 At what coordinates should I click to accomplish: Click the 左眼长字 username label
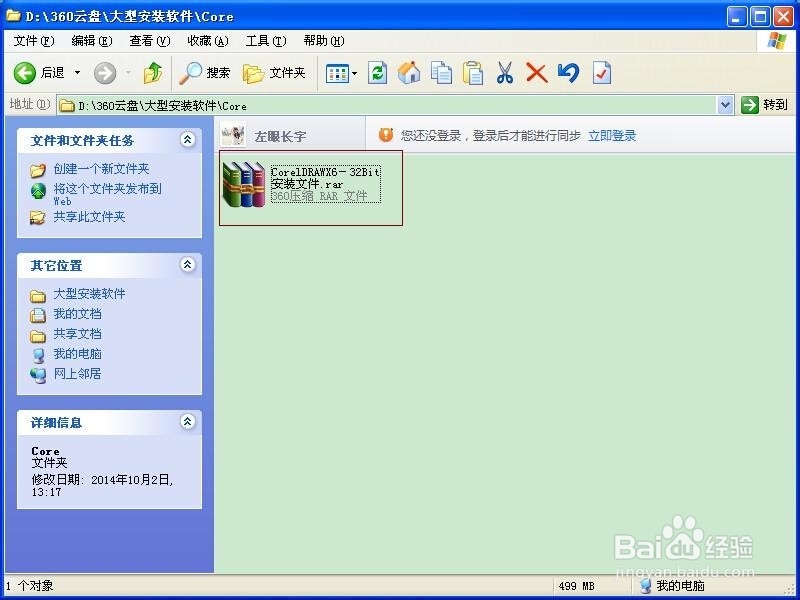point(281,136)
